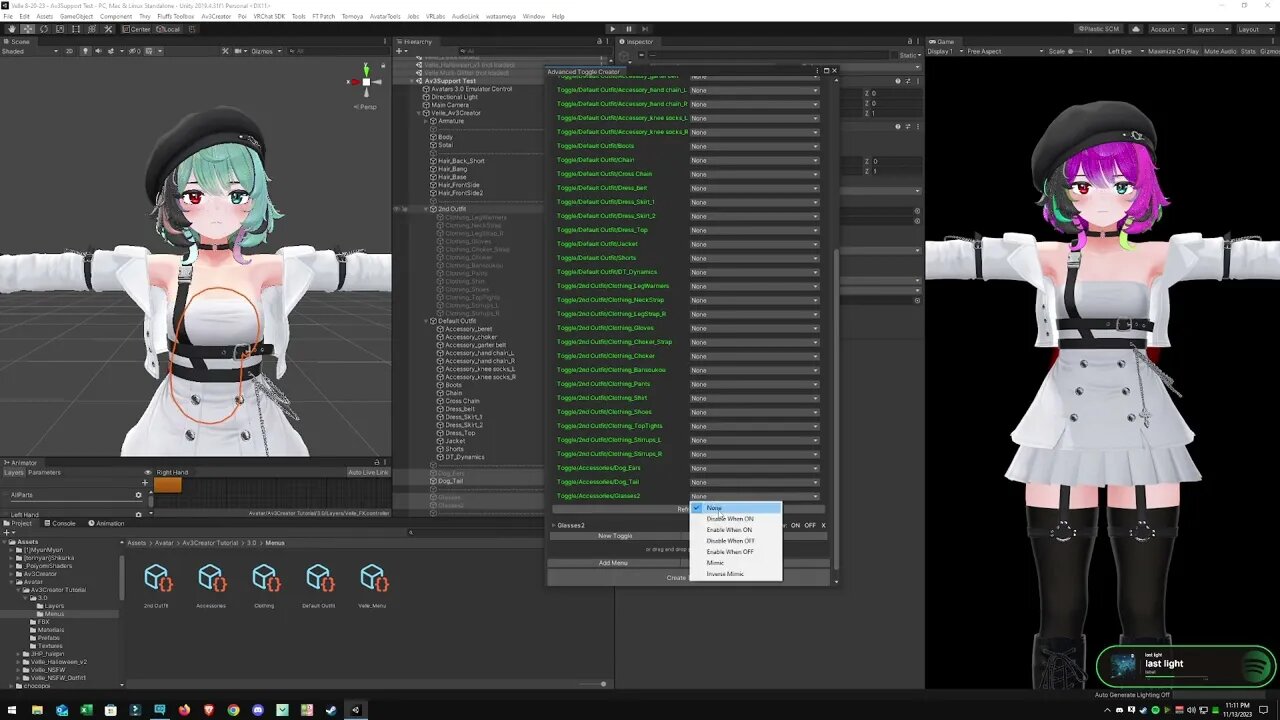Choose Enable When ON option
The width and height of the screenshot is (1280, 720).
pyautogui.click(x=736, y=530)
